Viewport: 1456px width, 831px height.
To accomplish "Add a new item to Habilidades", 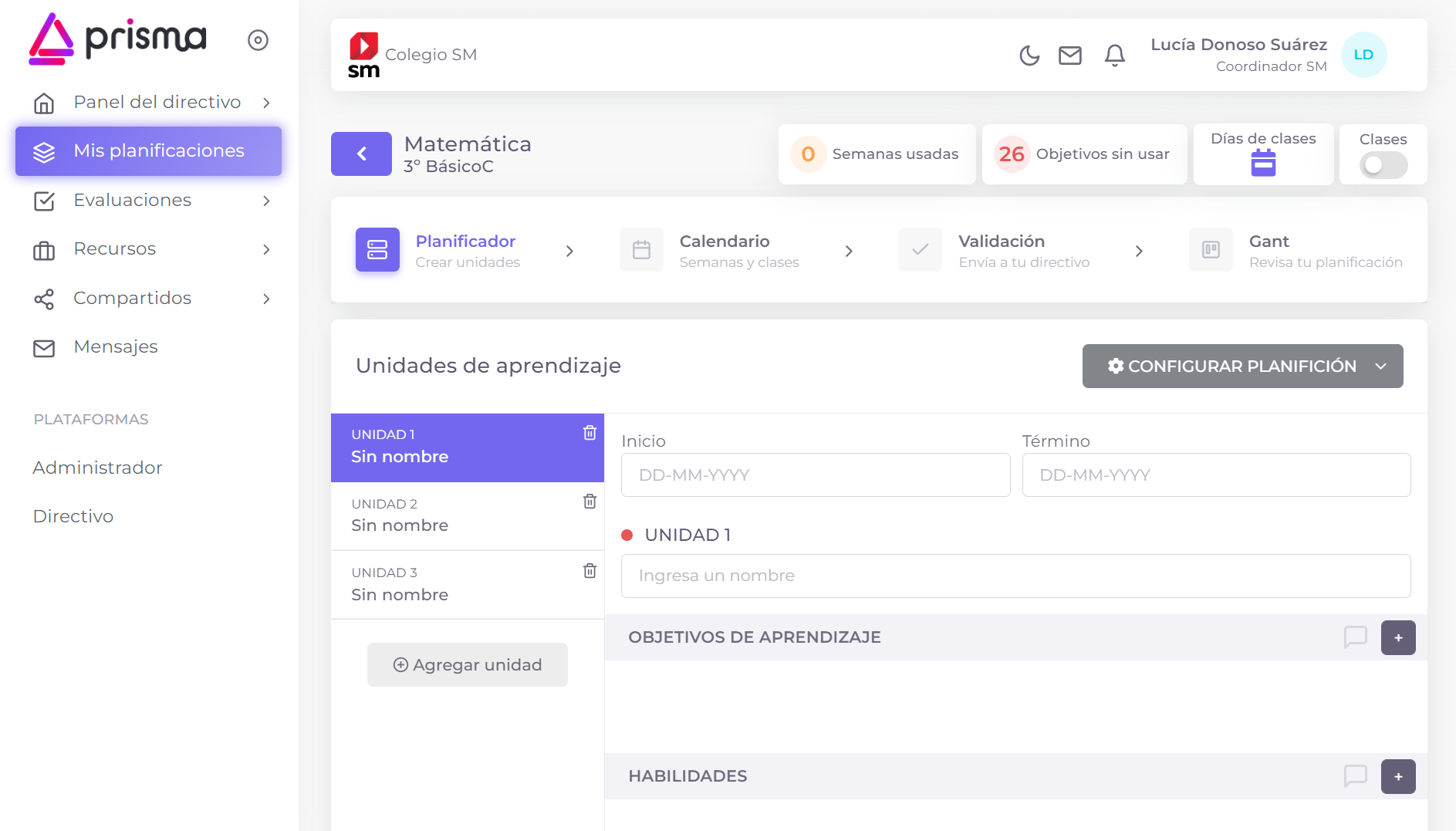I will point(1398,777).
